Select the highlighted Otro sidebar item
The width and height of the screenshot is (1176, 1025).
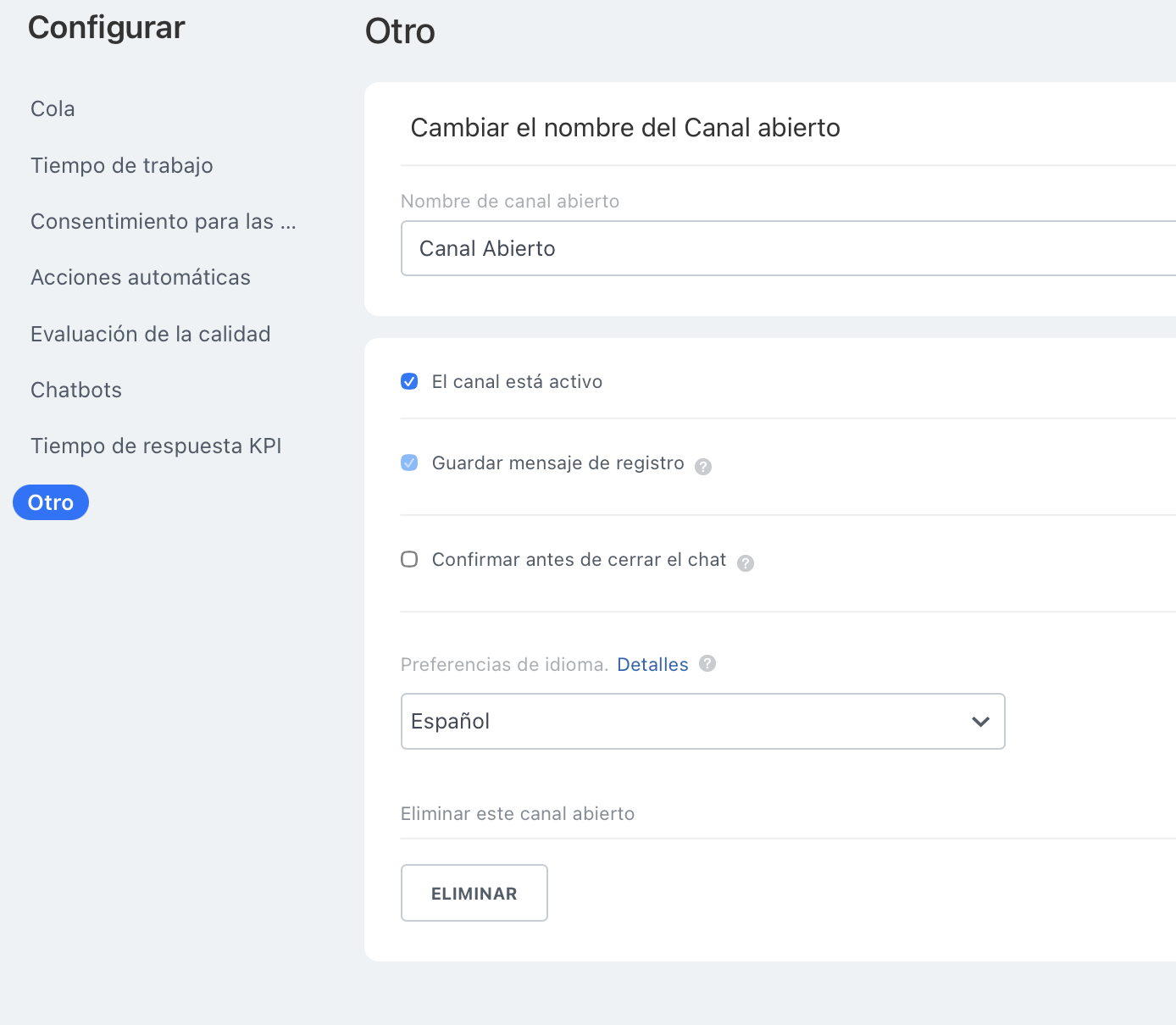(51, 502)
